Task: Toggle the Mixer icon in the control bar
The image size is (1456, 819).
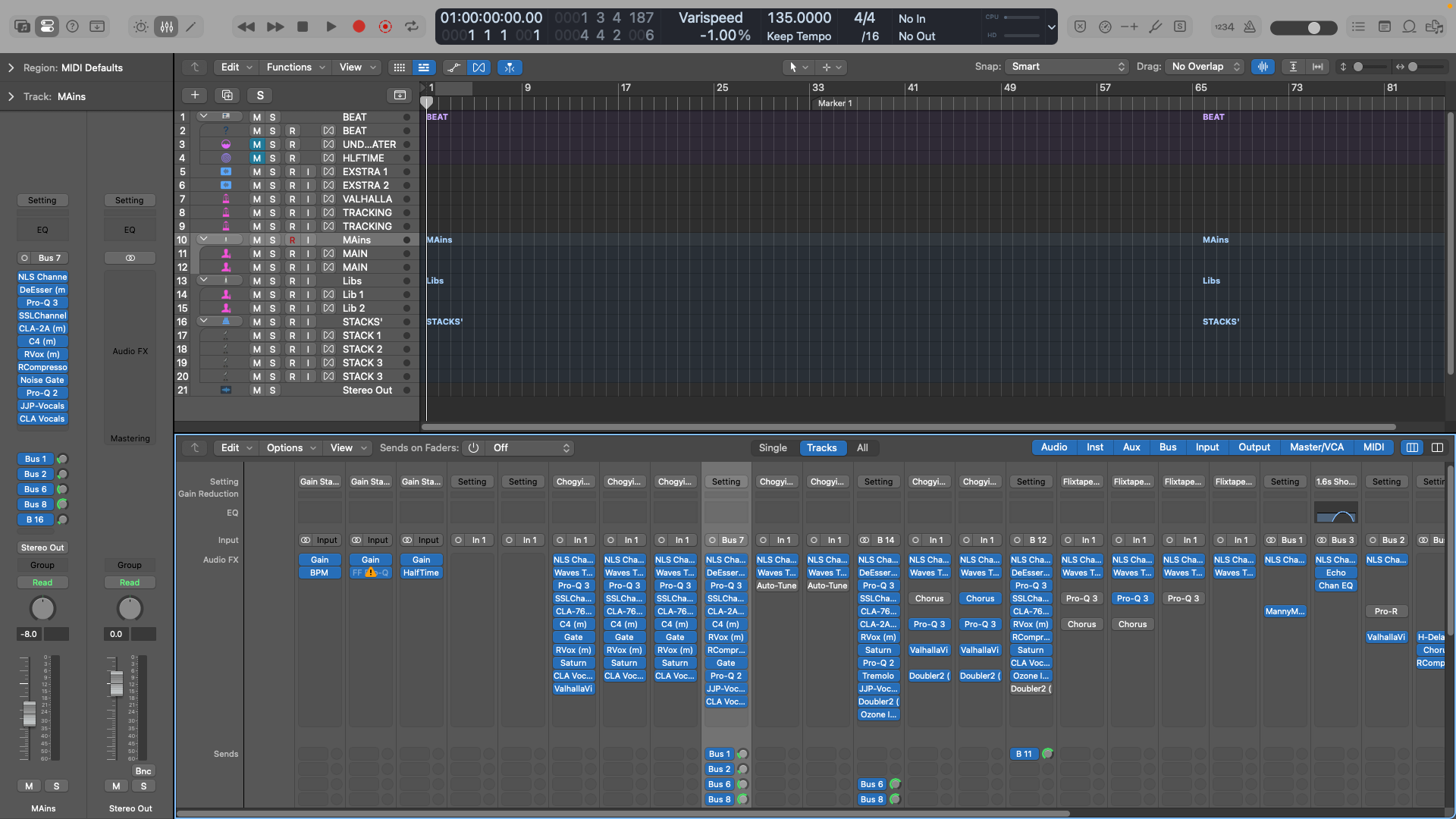Action: tap(167, 27)
